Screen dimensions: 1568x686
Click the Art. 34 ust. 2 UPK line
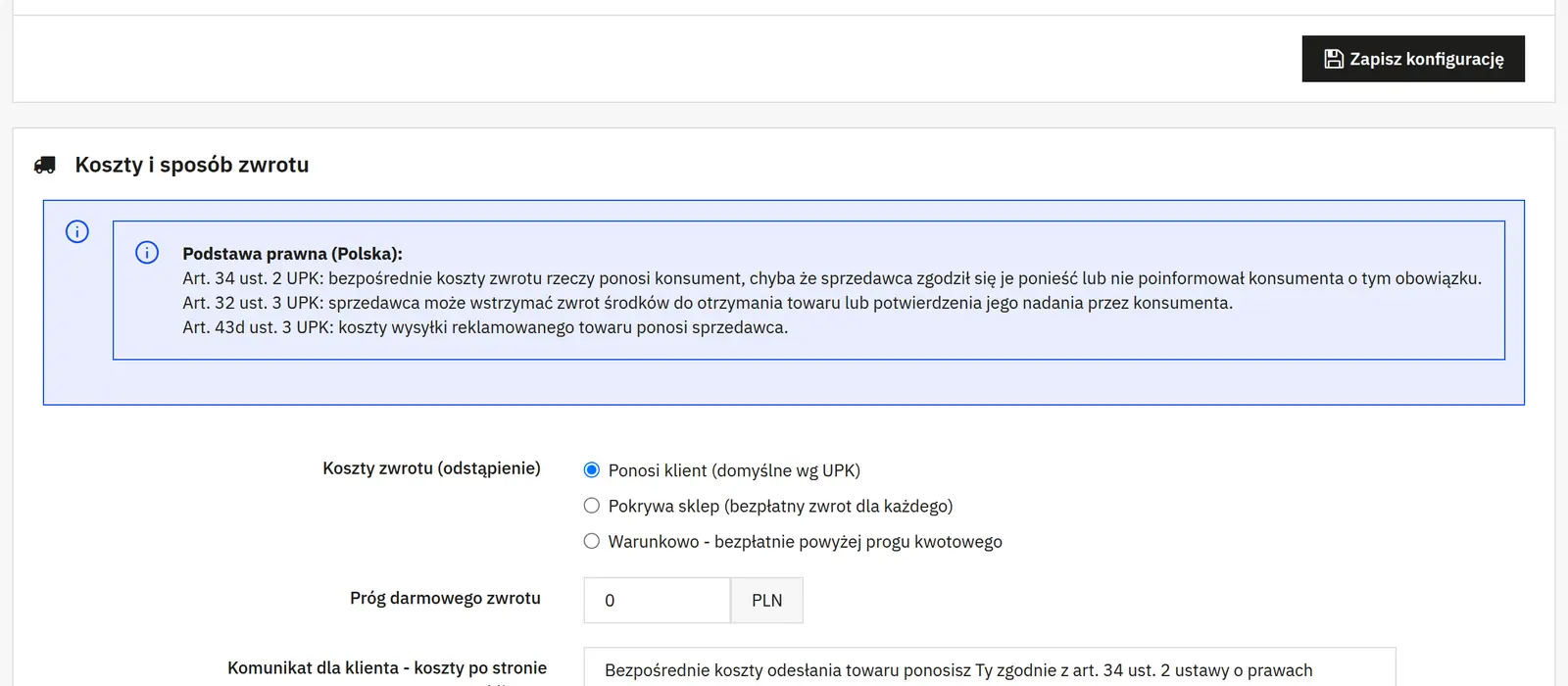[832, 278]
